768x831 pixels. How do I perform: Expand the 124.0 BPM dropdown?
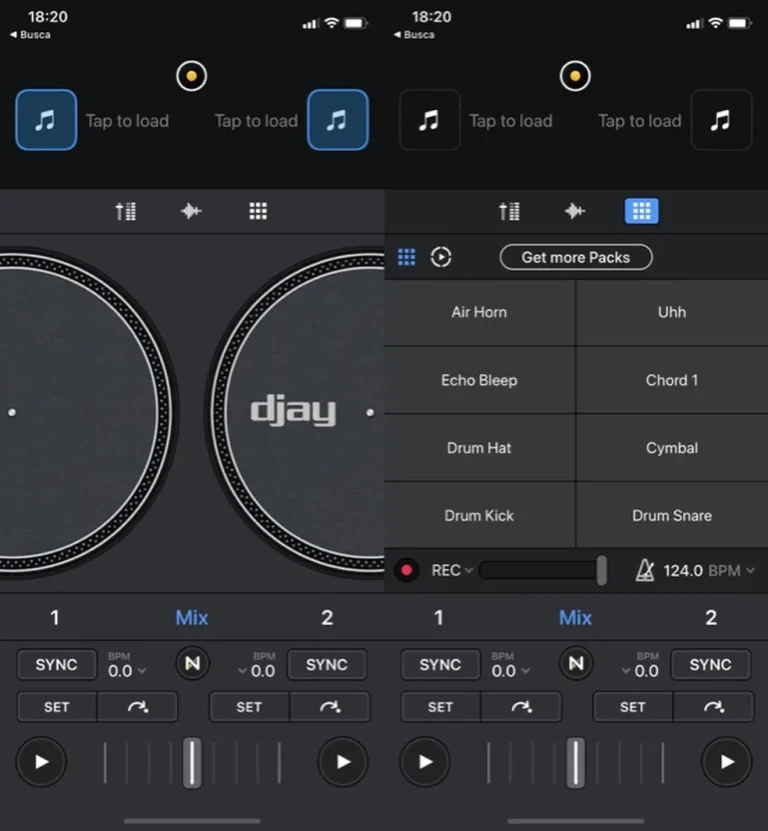[750, 571]
